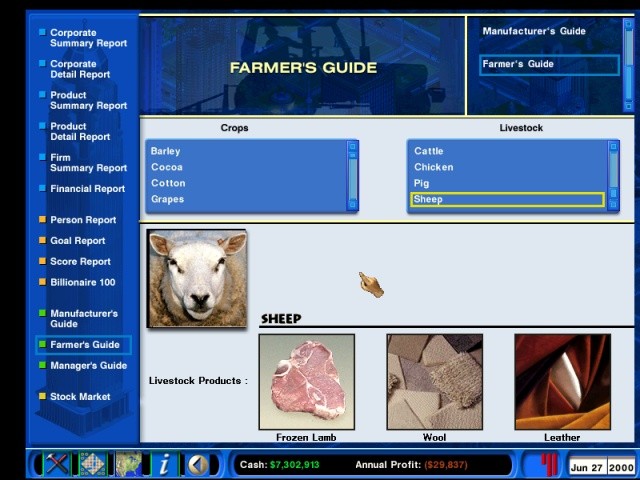Click the back arrow icon
The image size is (640, 480).
198,465
